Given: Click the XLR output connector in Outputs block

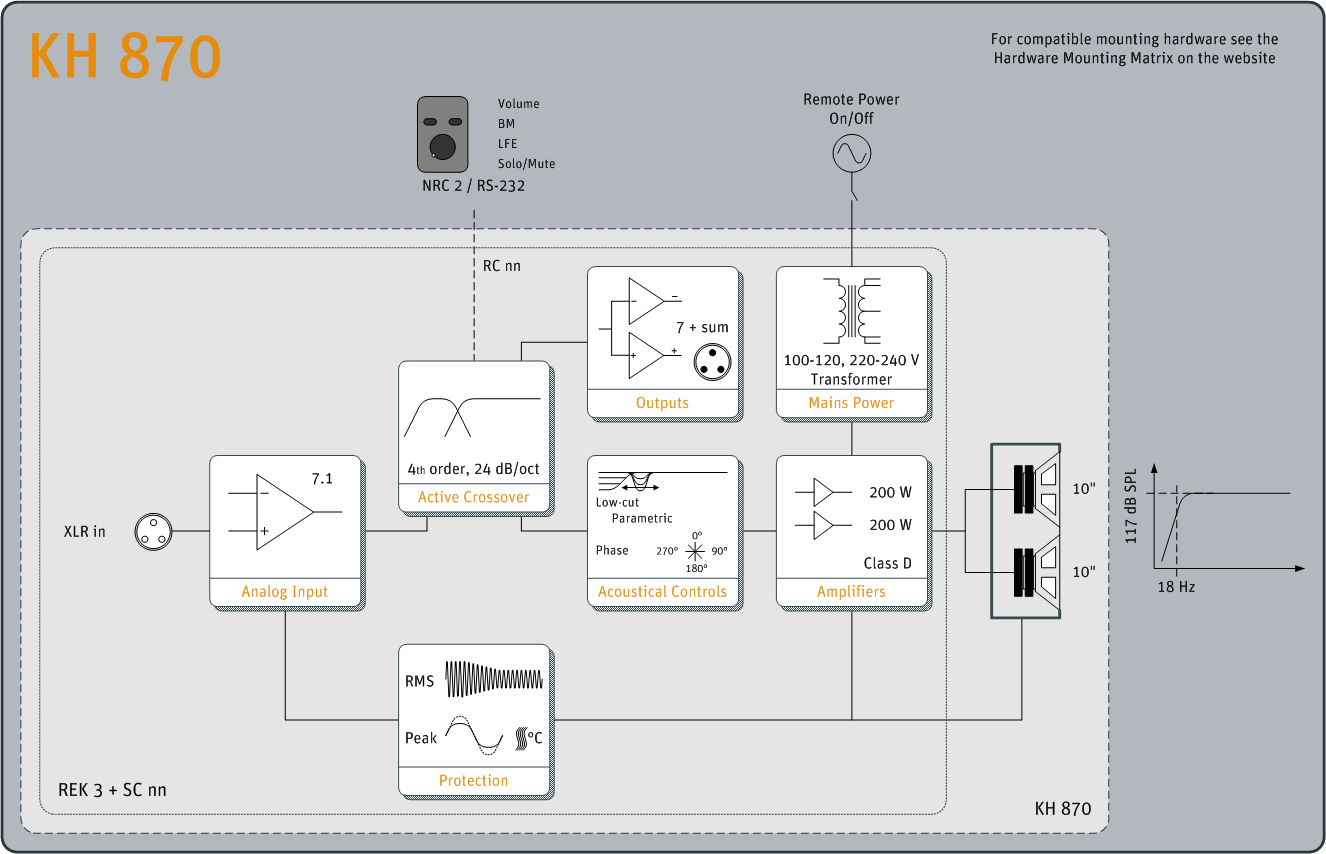Looking at the screenshot, I should pos(713,361).
